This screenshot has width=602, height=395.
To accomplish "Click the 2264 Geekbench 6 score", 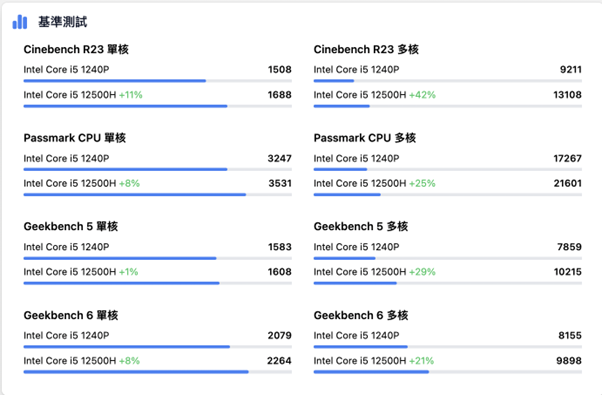I will point(280,361).
